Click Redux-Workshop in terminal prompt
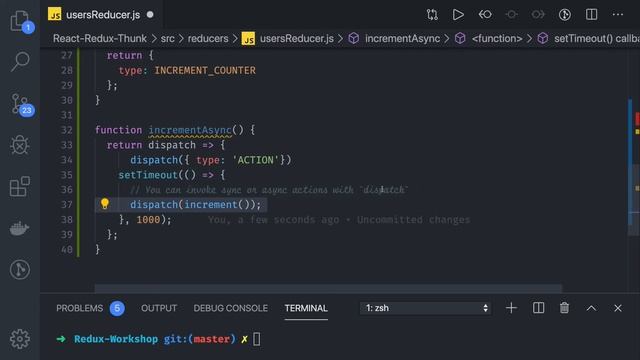640x360 pixels. [116, 339]
